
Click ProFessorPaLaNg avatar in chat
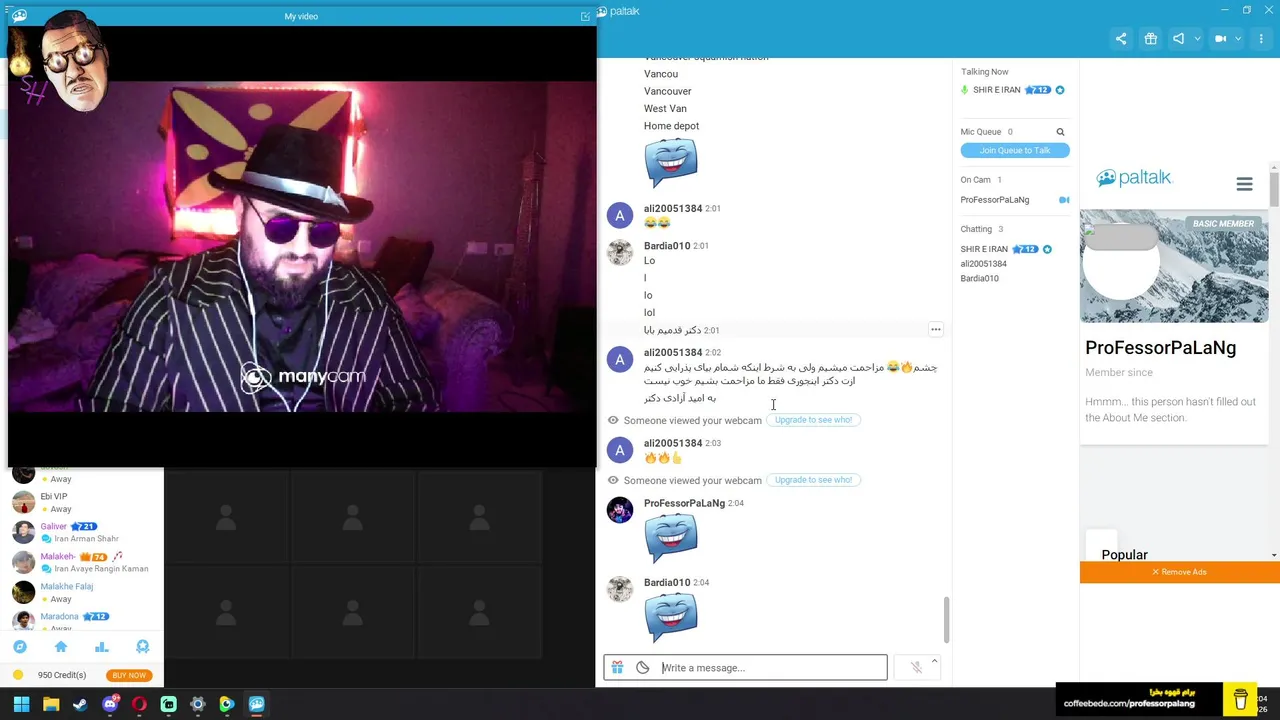tap(620, 510)
